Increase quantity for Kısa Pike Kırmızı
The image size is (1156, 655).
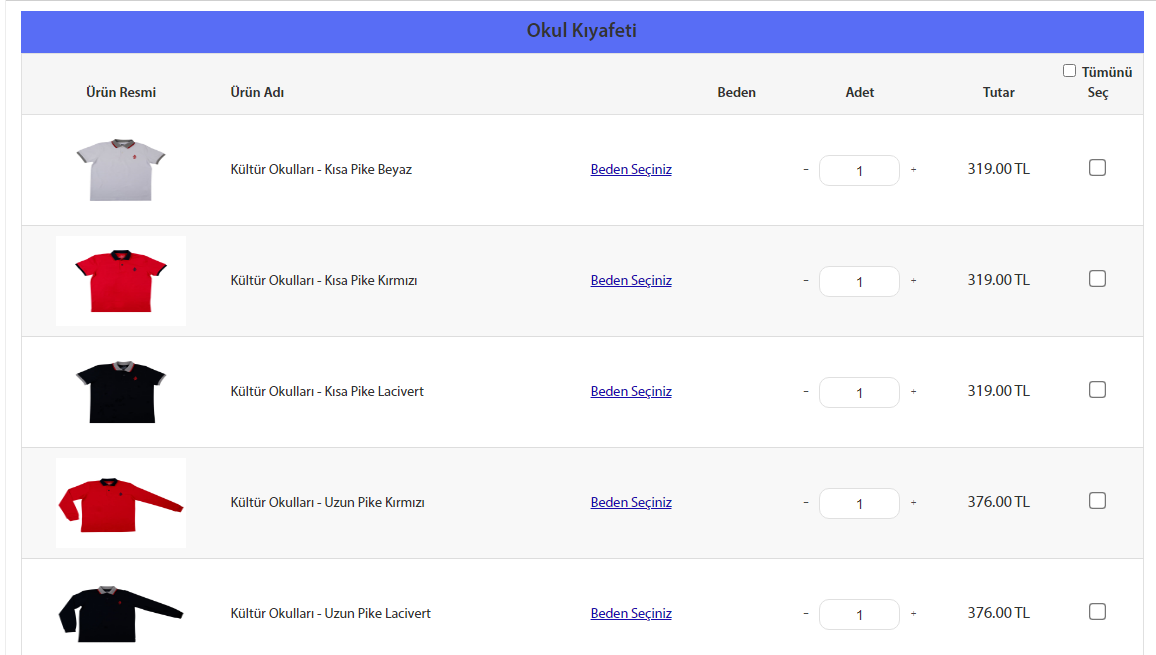click(913, 280)
